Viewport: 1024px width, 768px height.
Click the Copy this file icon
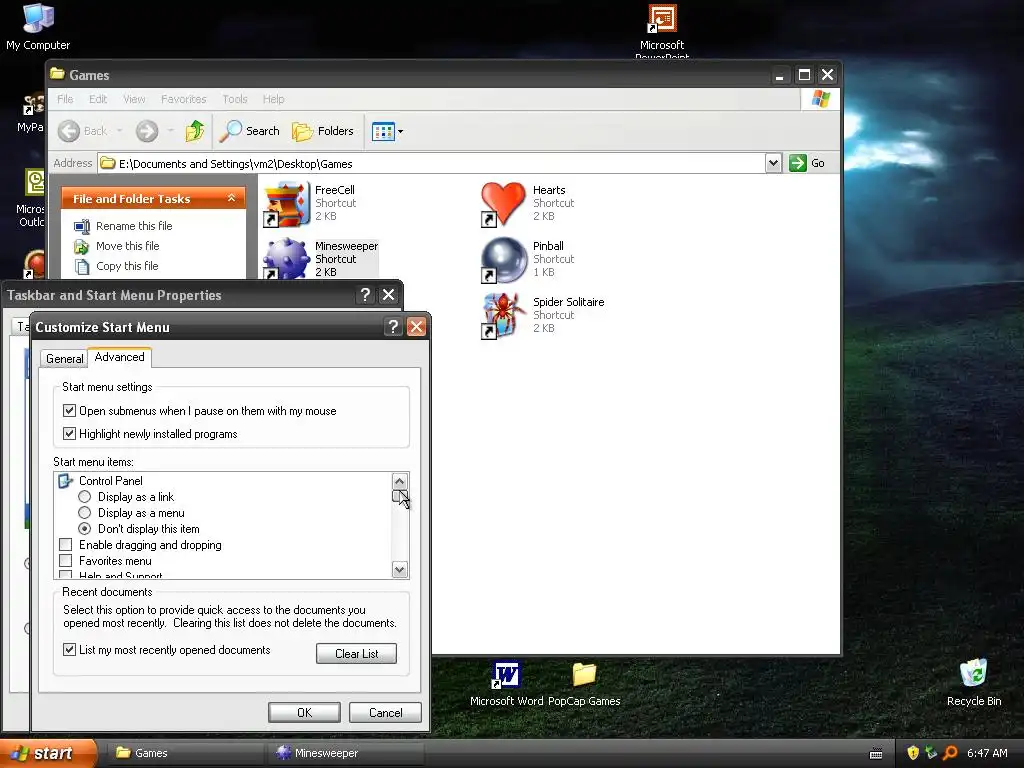[x=82, y=266]
